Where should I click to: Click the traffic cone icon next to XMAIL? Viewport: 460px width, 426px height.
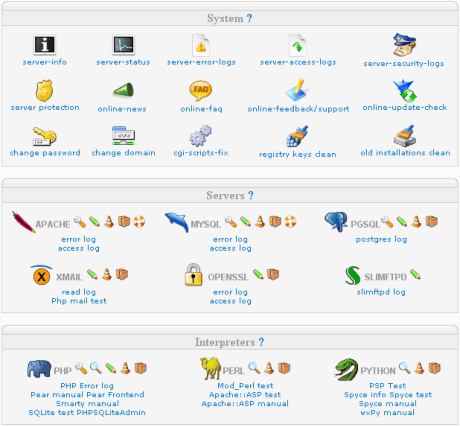107,274
